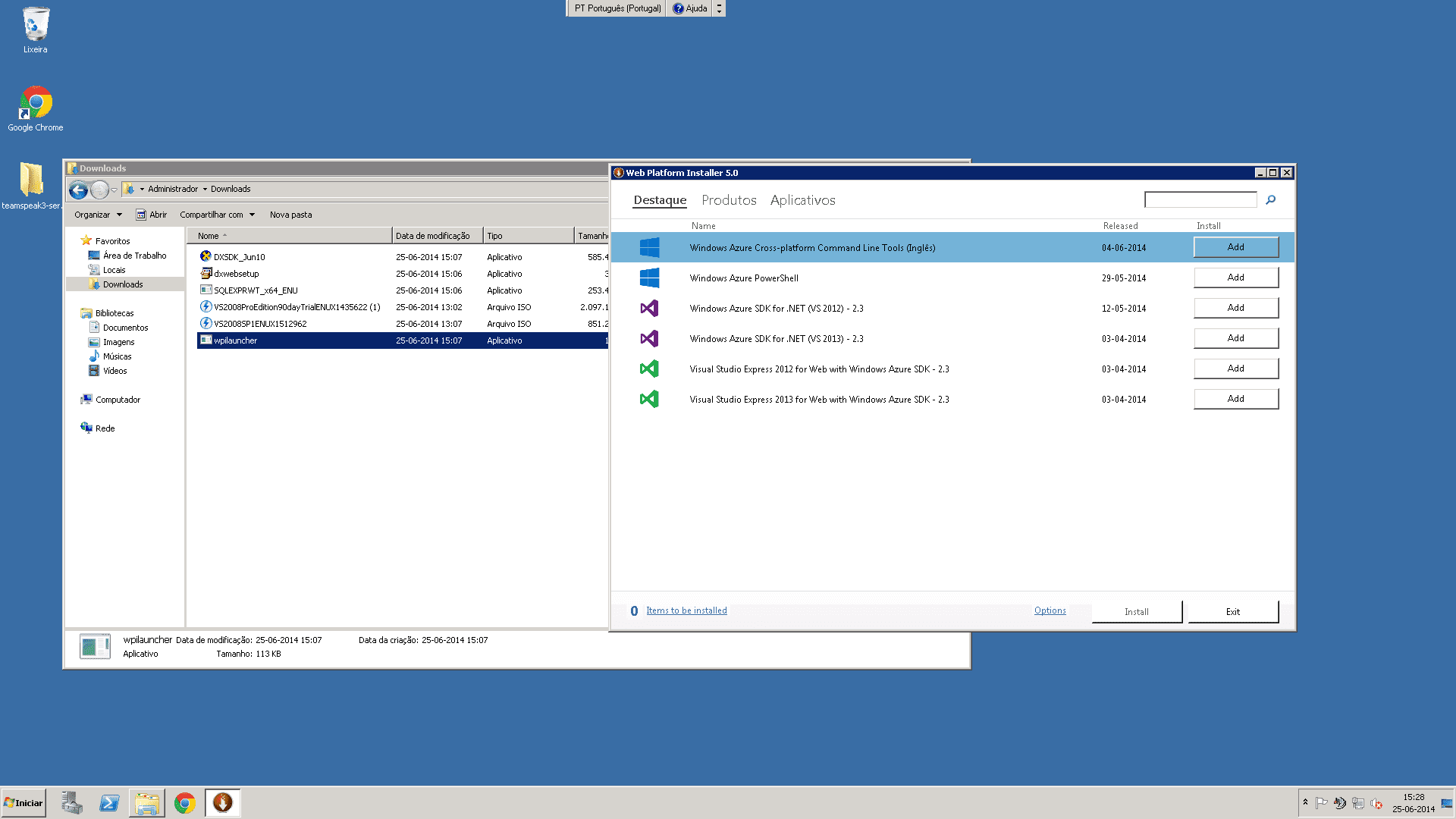Image resolution: width=1456 pixels, height=819 pixels.
Task: Switch to the Destaque tab
Action: point(660,200)
